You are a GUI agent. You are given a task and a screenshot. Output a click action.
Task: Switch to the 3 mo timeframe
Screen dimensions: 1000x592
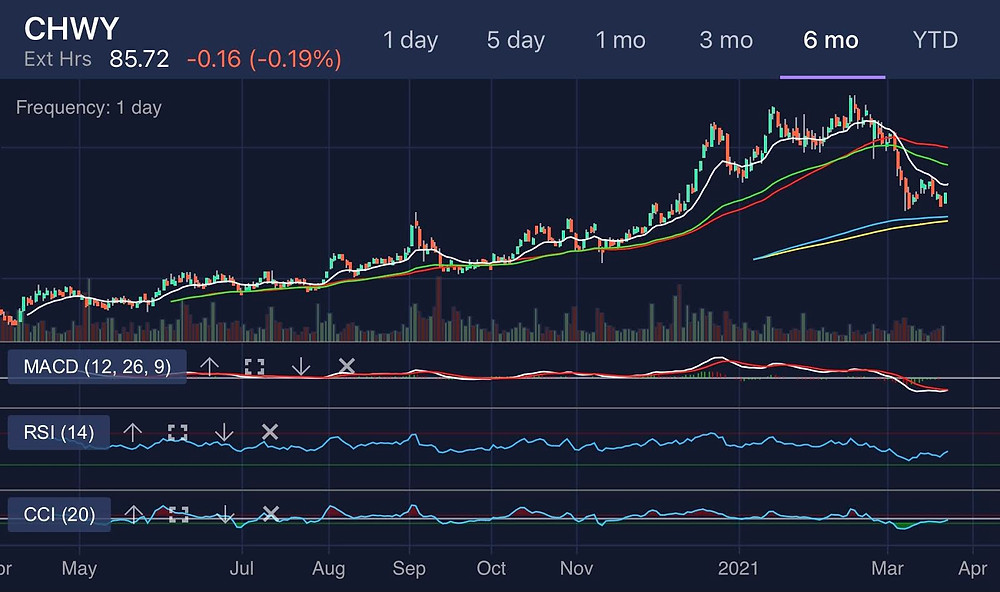pos(726,40)
